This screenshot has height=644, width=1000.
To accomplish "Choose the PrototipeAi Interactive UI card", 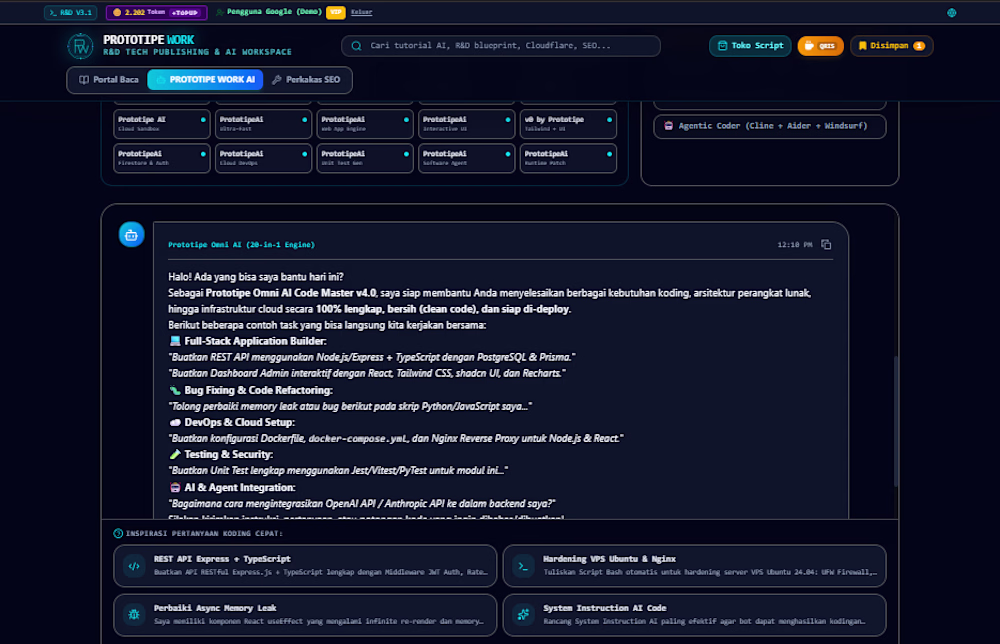I will coord(466,124).
